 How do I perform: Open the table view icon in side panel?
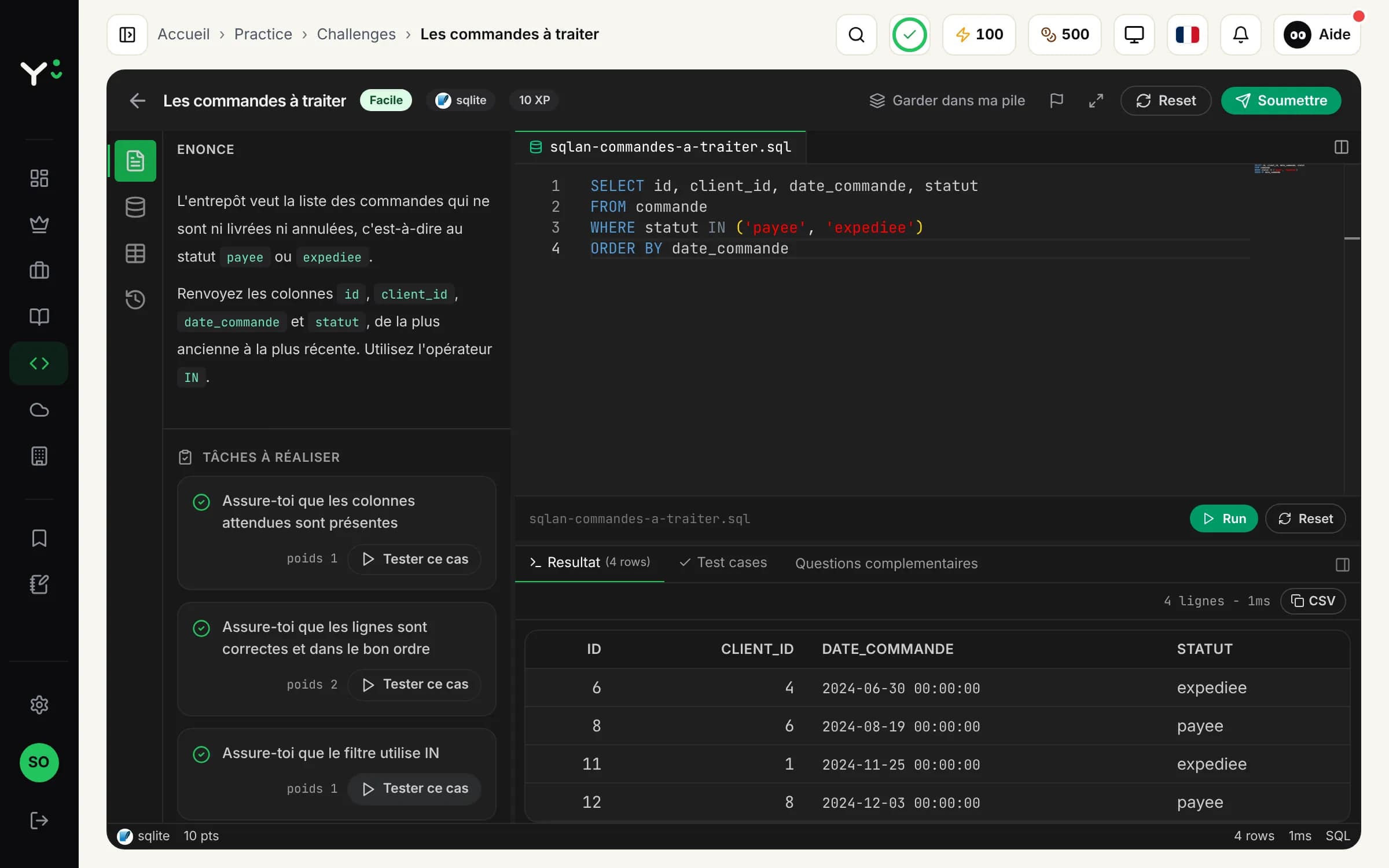[135, 253]
